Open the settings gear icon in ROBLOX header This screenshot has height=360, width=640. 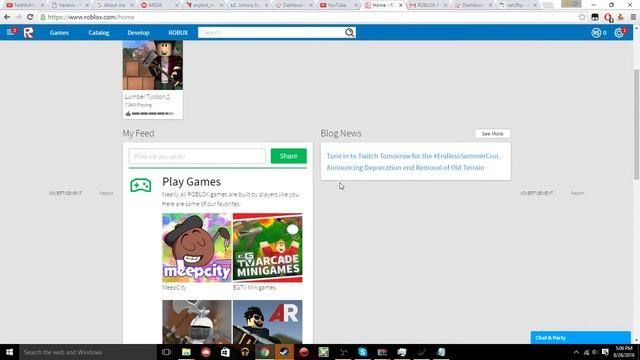[x=619, y=33]
